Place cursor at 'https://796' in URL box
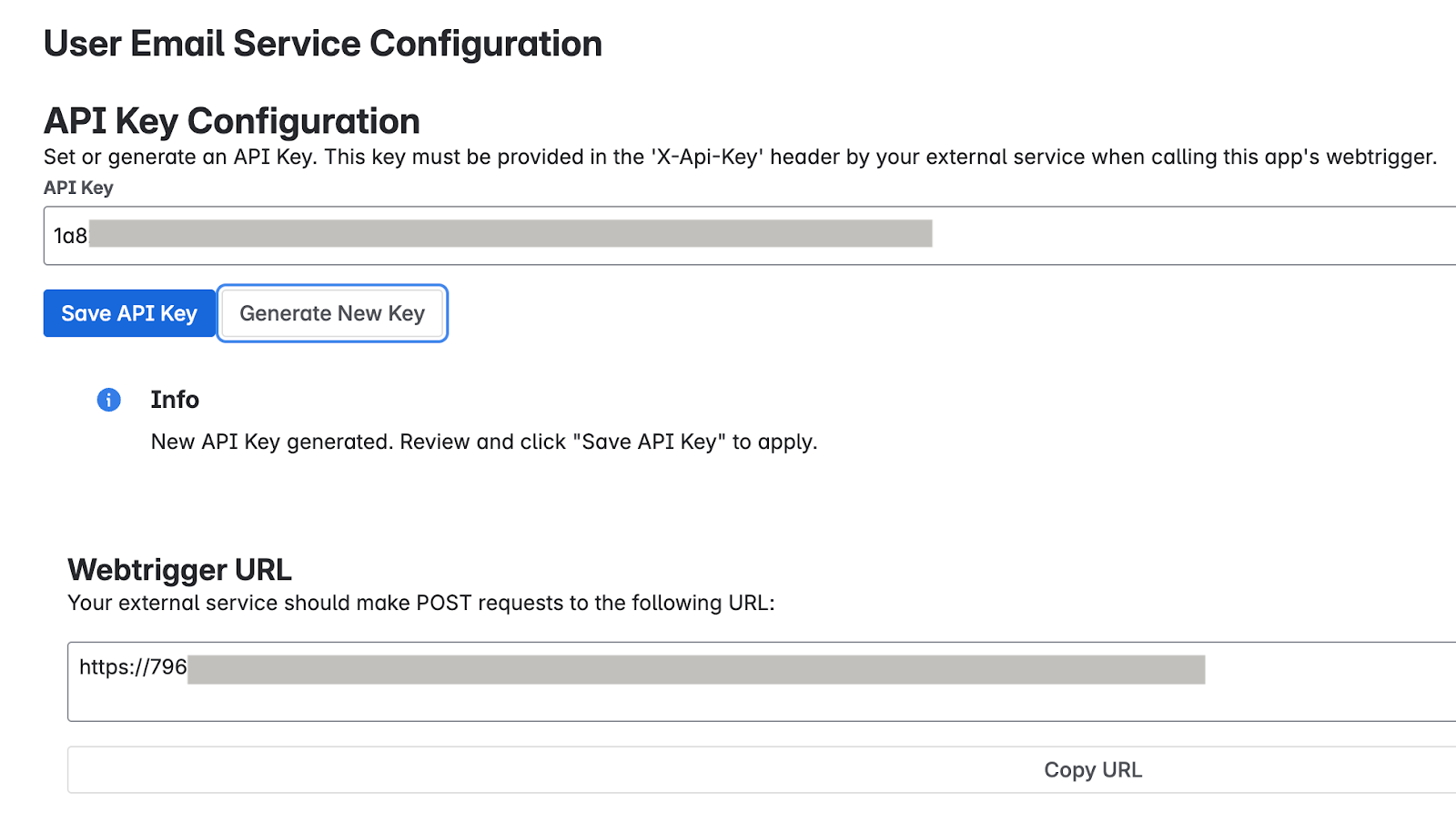Image resolution: width=1456 pixels, height=813 pixels. [x=133, y=667]
